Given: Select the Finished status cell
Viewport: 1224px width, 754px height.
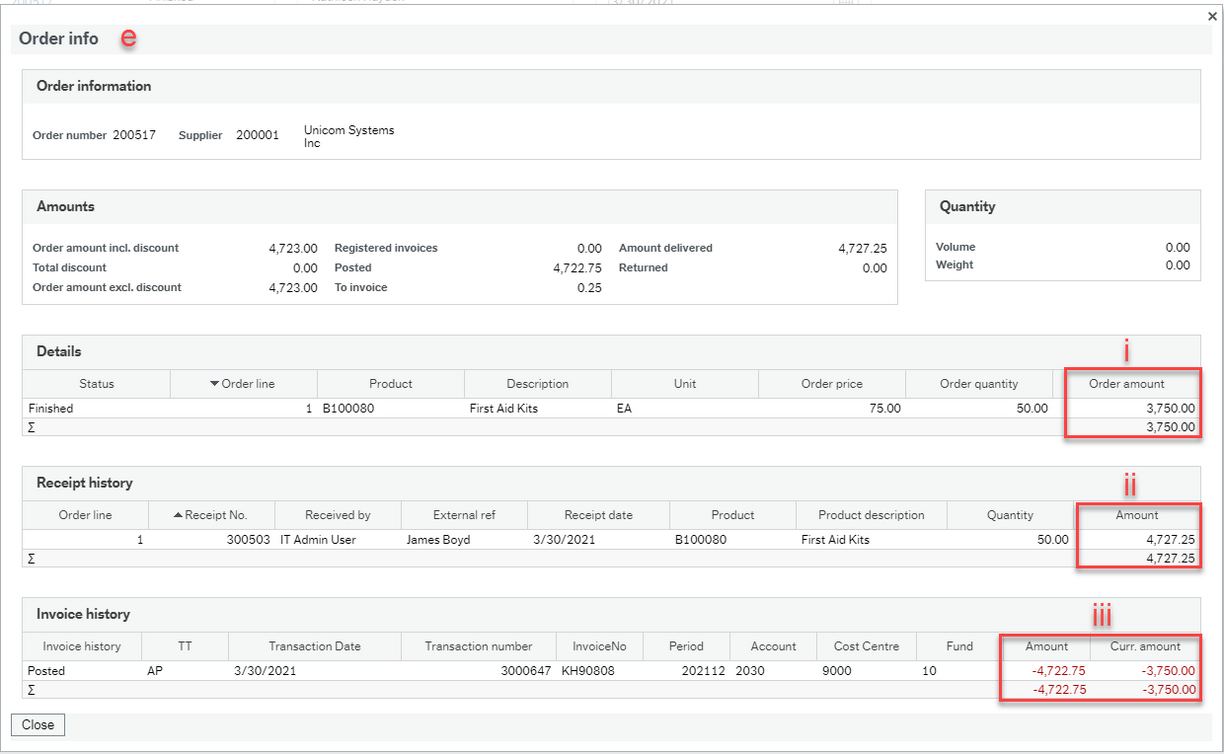Looking at the screenshot, I should coord(49,408).
